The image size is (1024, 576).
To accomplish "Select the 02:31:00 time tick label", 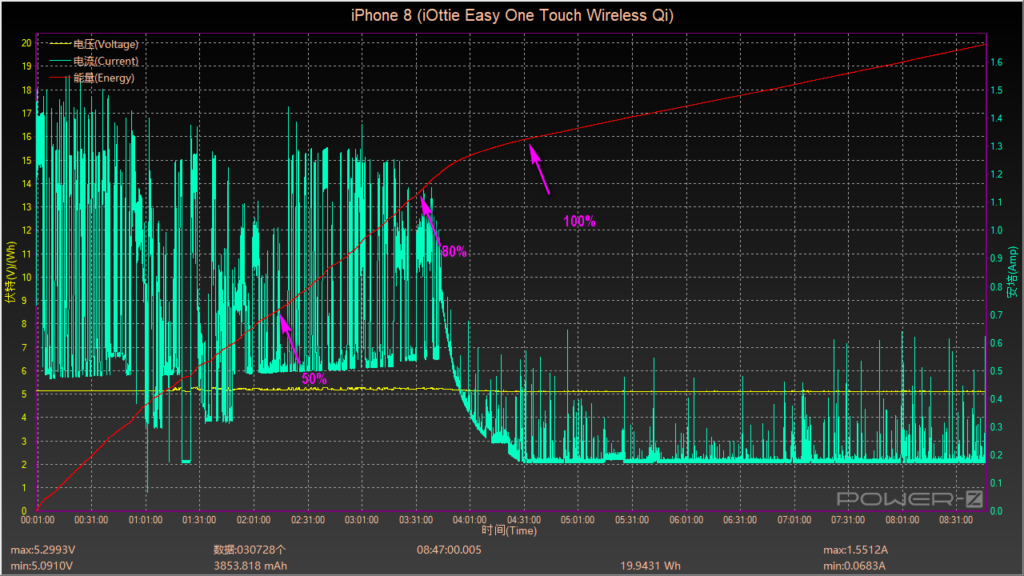I will click(308, 520).
